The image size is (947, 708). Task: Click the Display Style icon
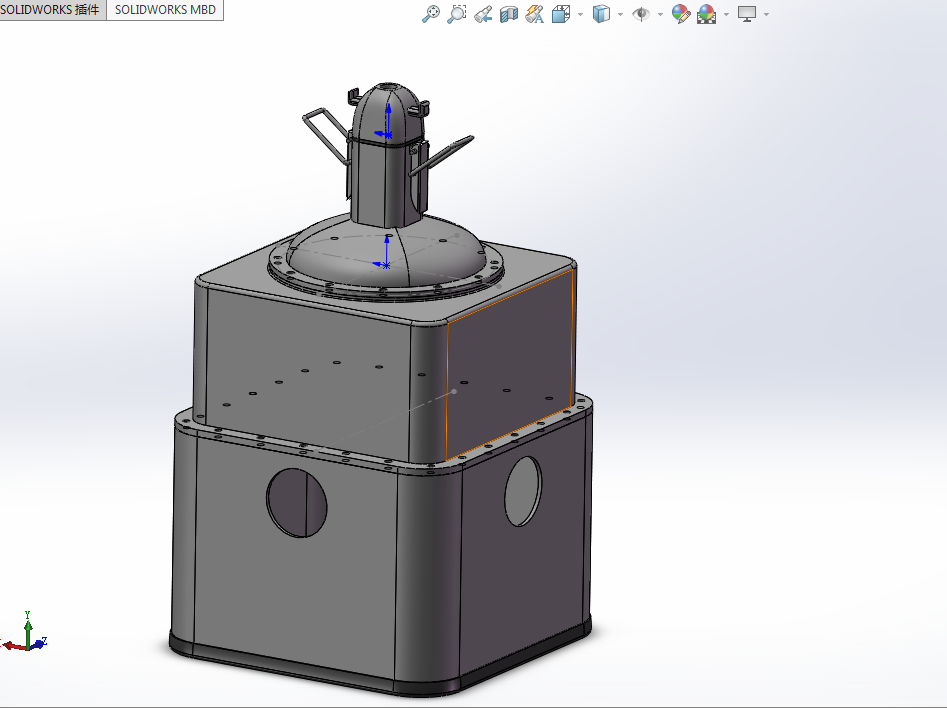(601, 14)
